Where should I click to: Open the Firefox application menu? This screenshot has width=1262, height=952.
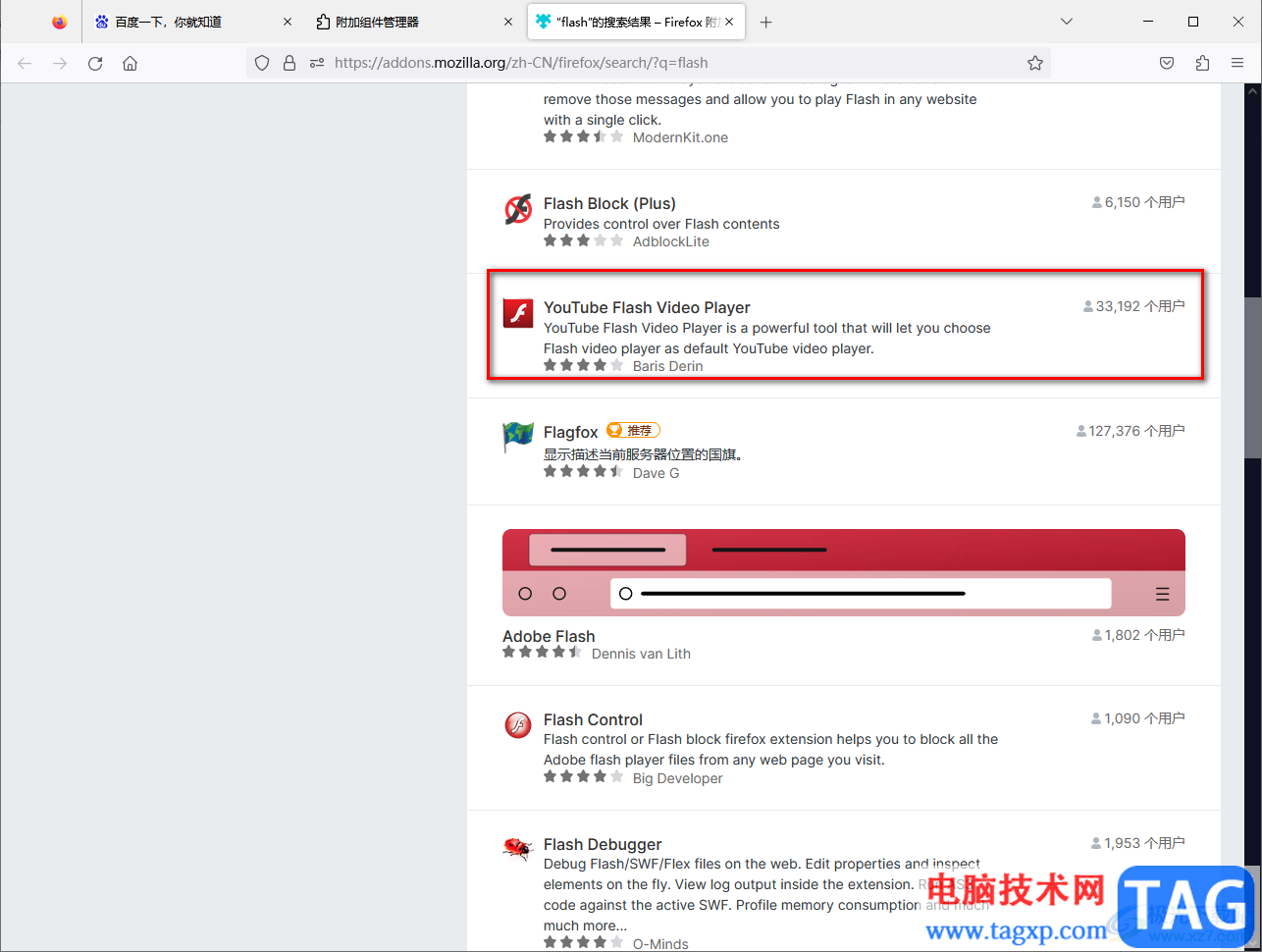[x=1237, y=63]
